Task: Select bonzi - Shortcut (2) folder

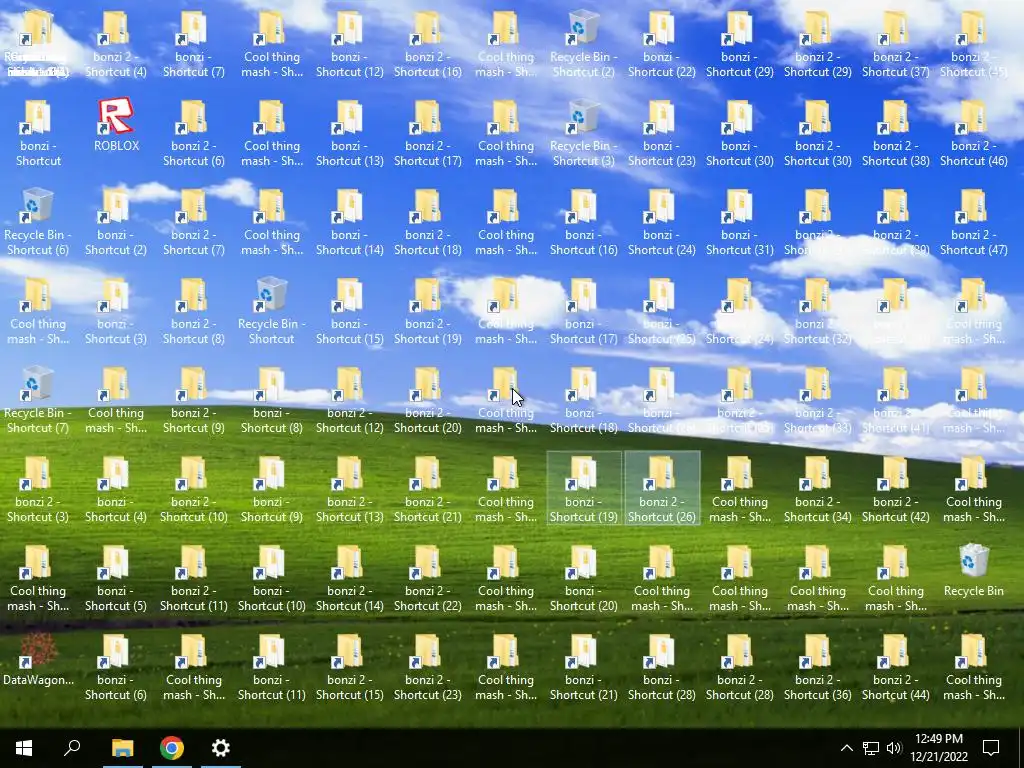Action: pyautogui.click(x=116, y=221)
